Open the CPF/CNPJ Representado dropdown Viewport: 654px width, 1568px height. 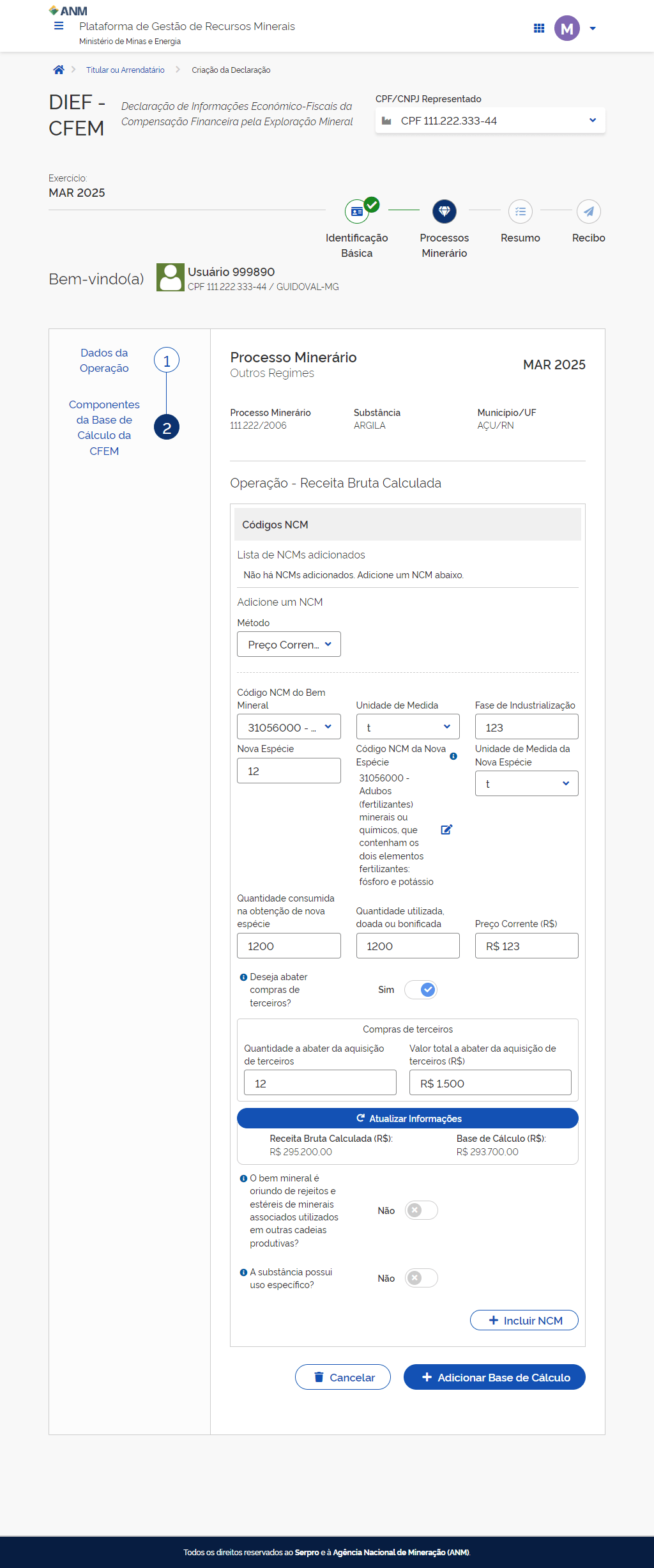[490, 121]
